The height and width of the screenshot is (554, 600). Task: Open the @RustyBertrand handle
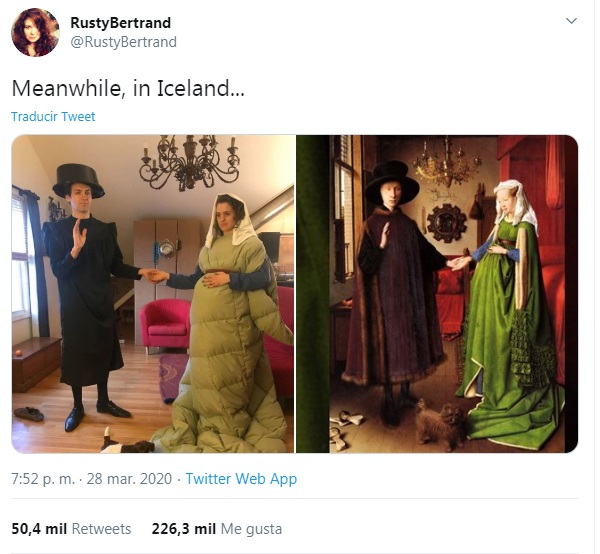coord(124,42)
